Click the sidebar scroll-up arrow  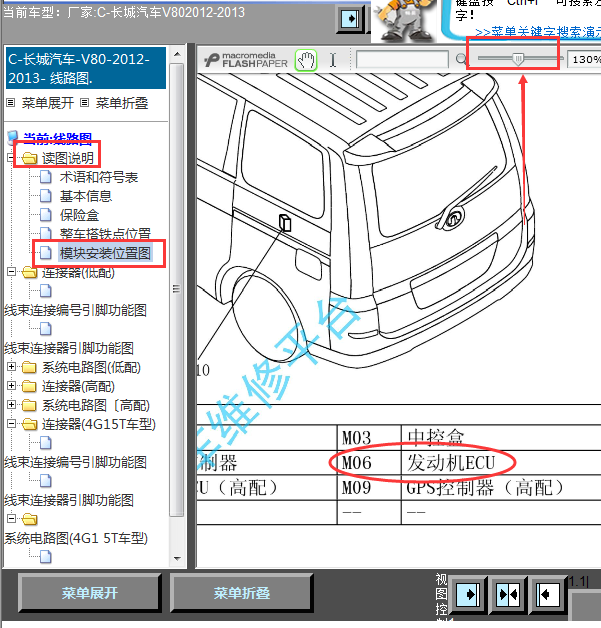[177, 54]
